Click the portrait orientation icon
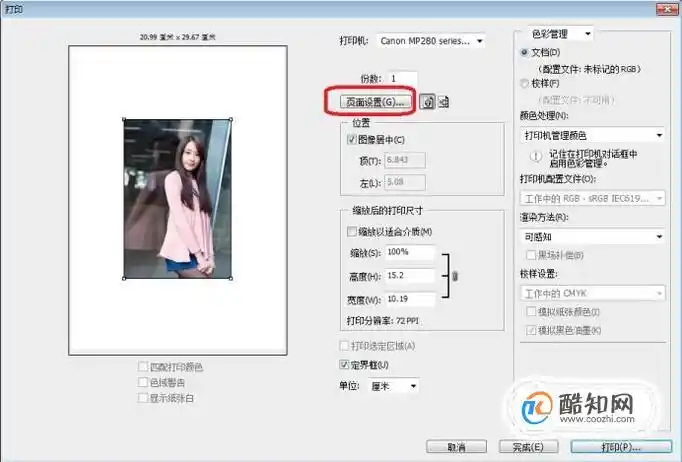The image size is (682, 462). [428, 102]
